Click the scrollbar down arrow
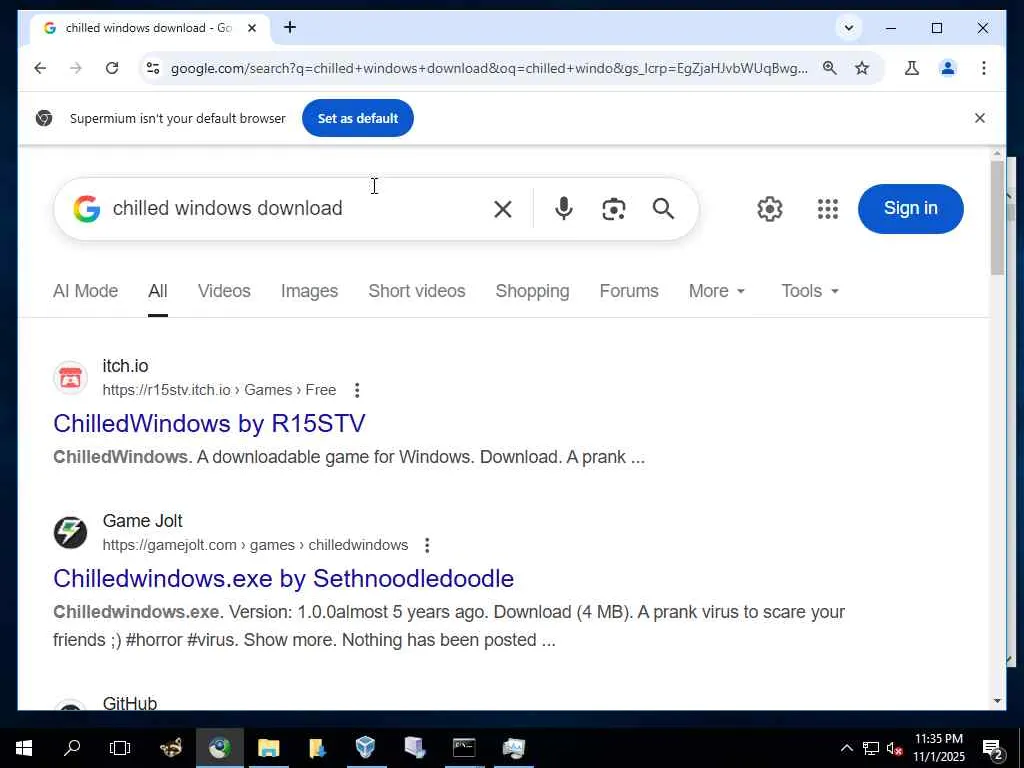 click(997, 701)
